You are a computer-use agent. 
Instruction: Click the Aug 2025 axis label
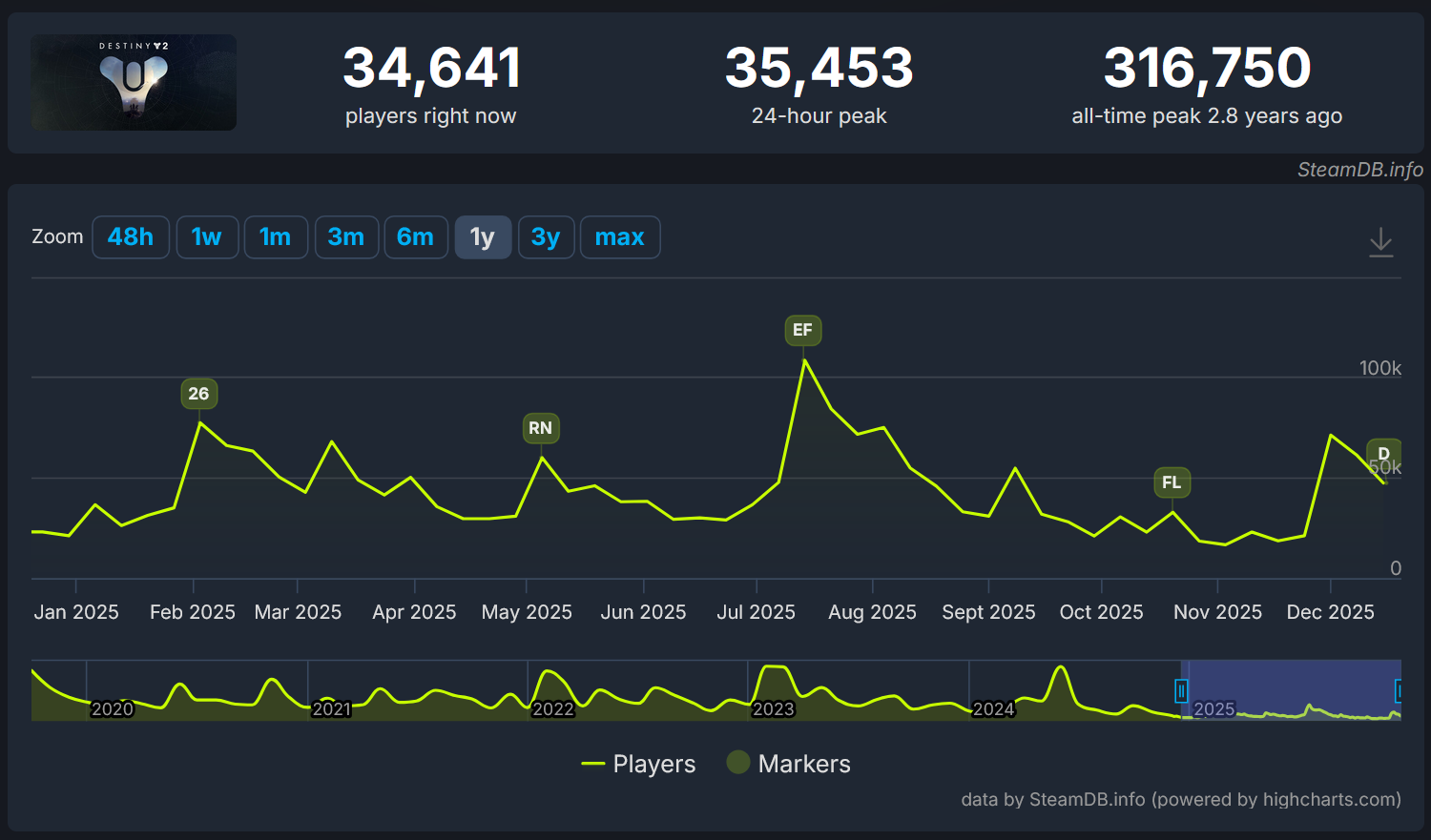[x=872, y=612]
